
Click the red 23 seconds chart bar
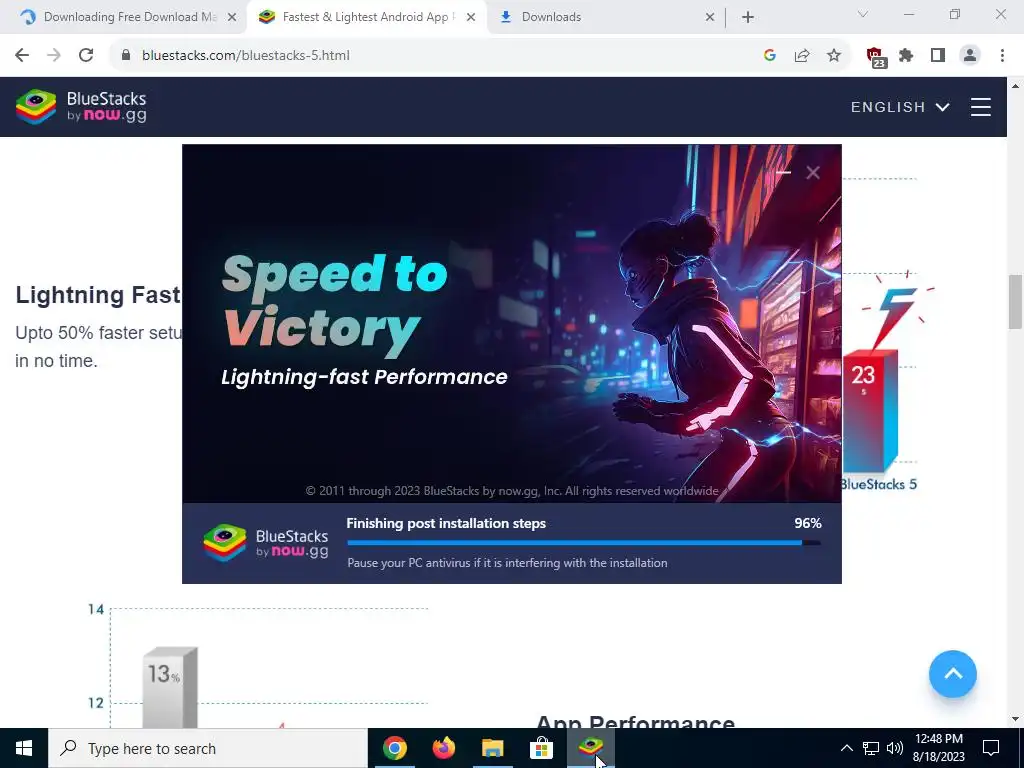870,410
